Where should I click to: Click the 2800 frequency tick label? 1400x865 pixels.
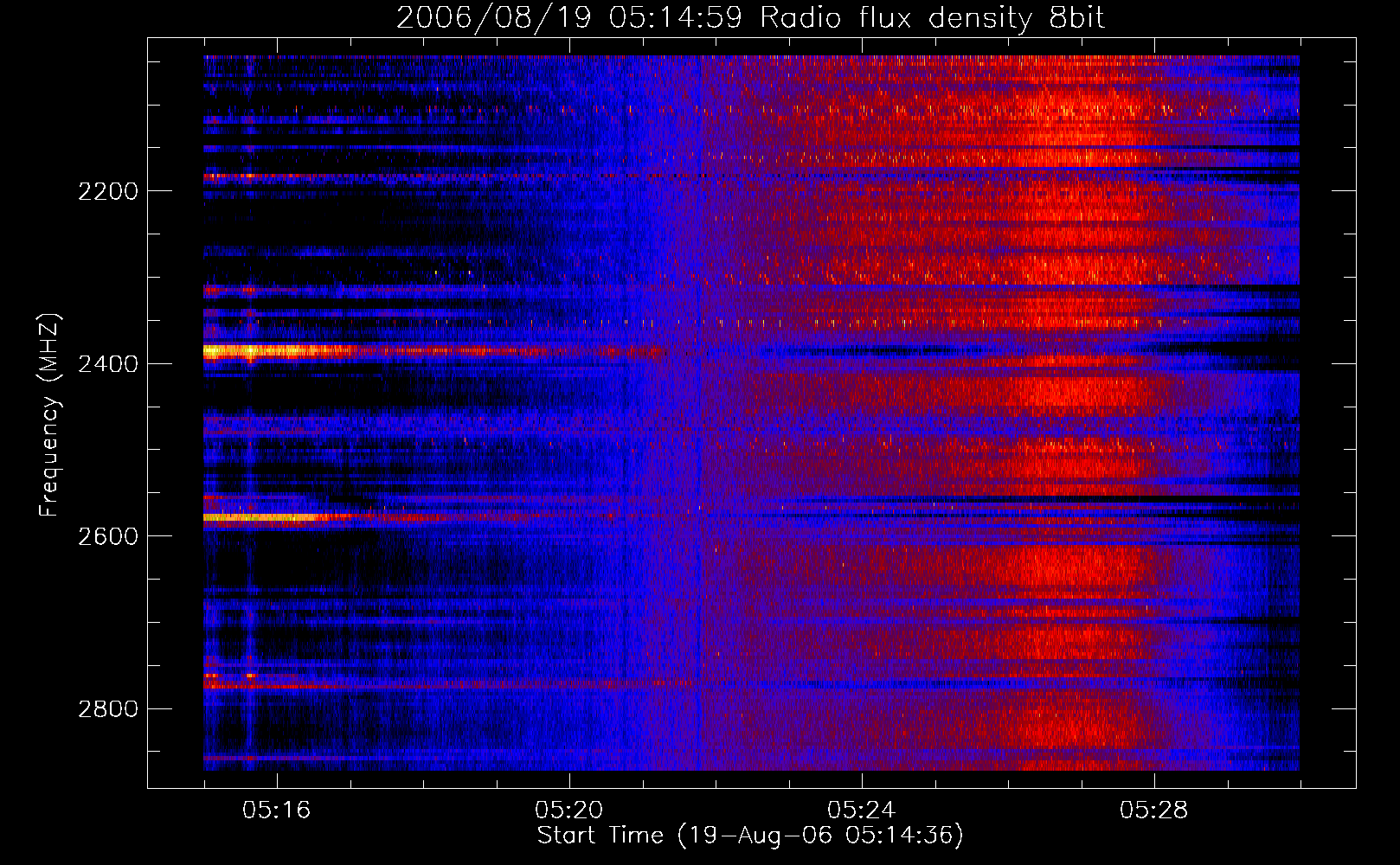click(108, 709)
